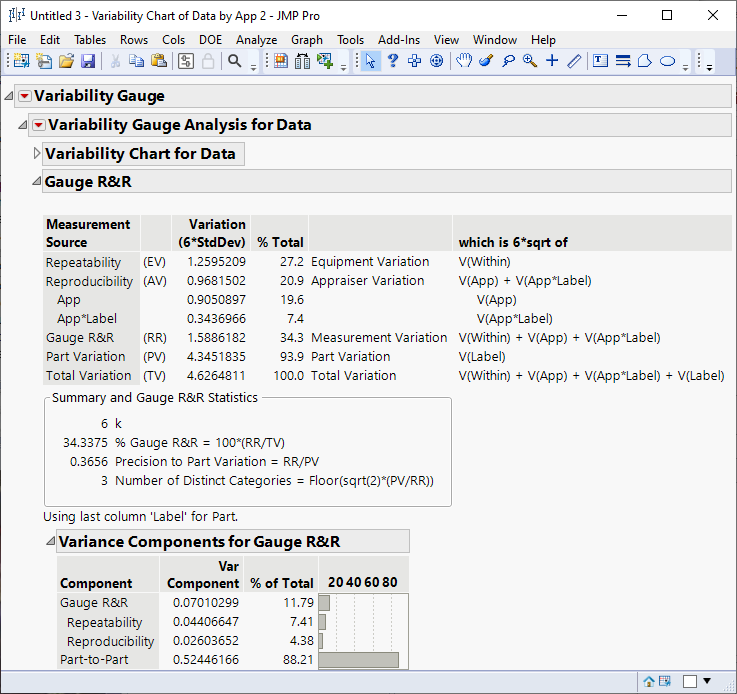Open Variability Gauge Analysis red triangle menu
The width and height of the screenshot is (737, 694).
pos(39,125)
